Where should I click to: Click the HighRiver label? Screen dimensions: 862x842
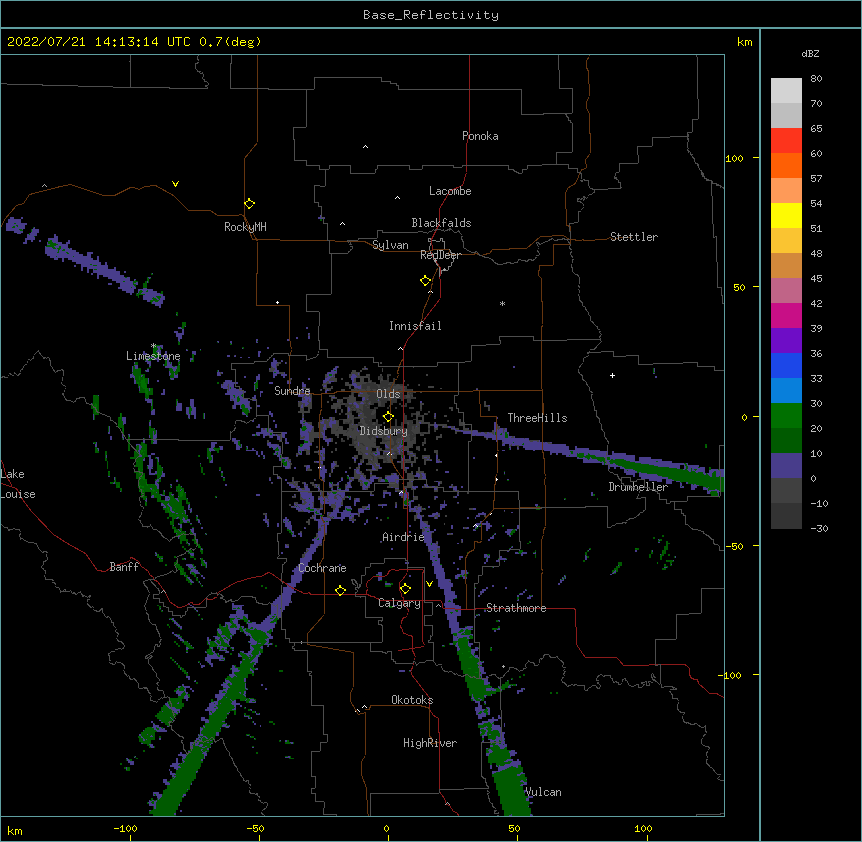click(430, 743)
